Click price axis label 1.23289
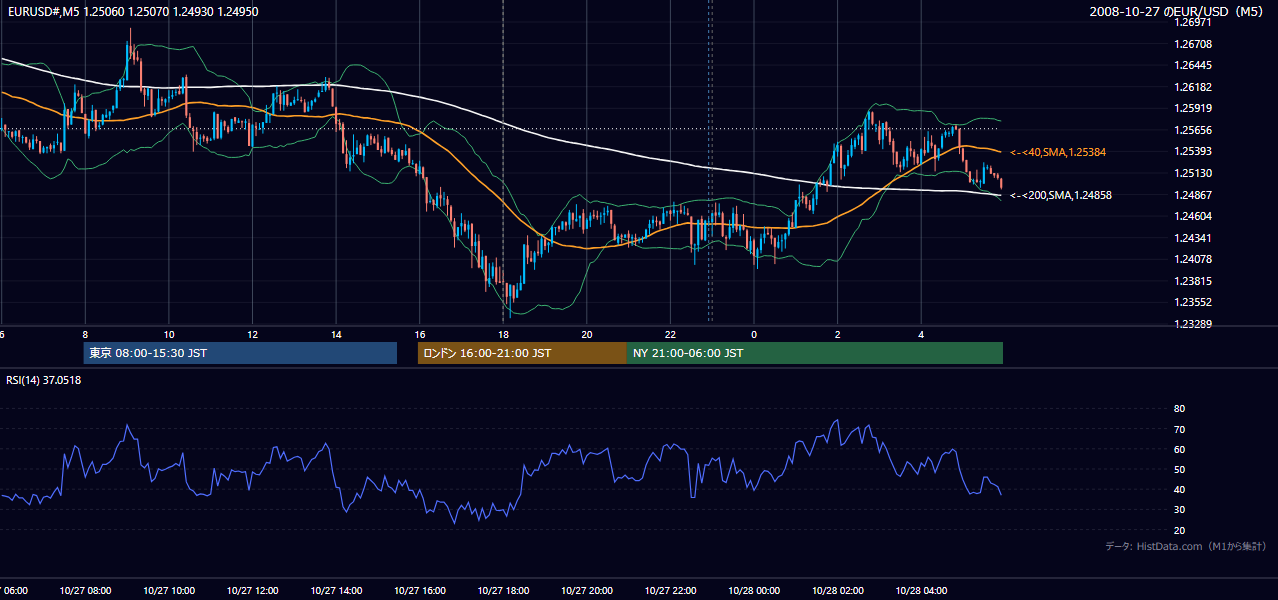The width and height of the screenshot is (1278, 600). (1192, 324)
